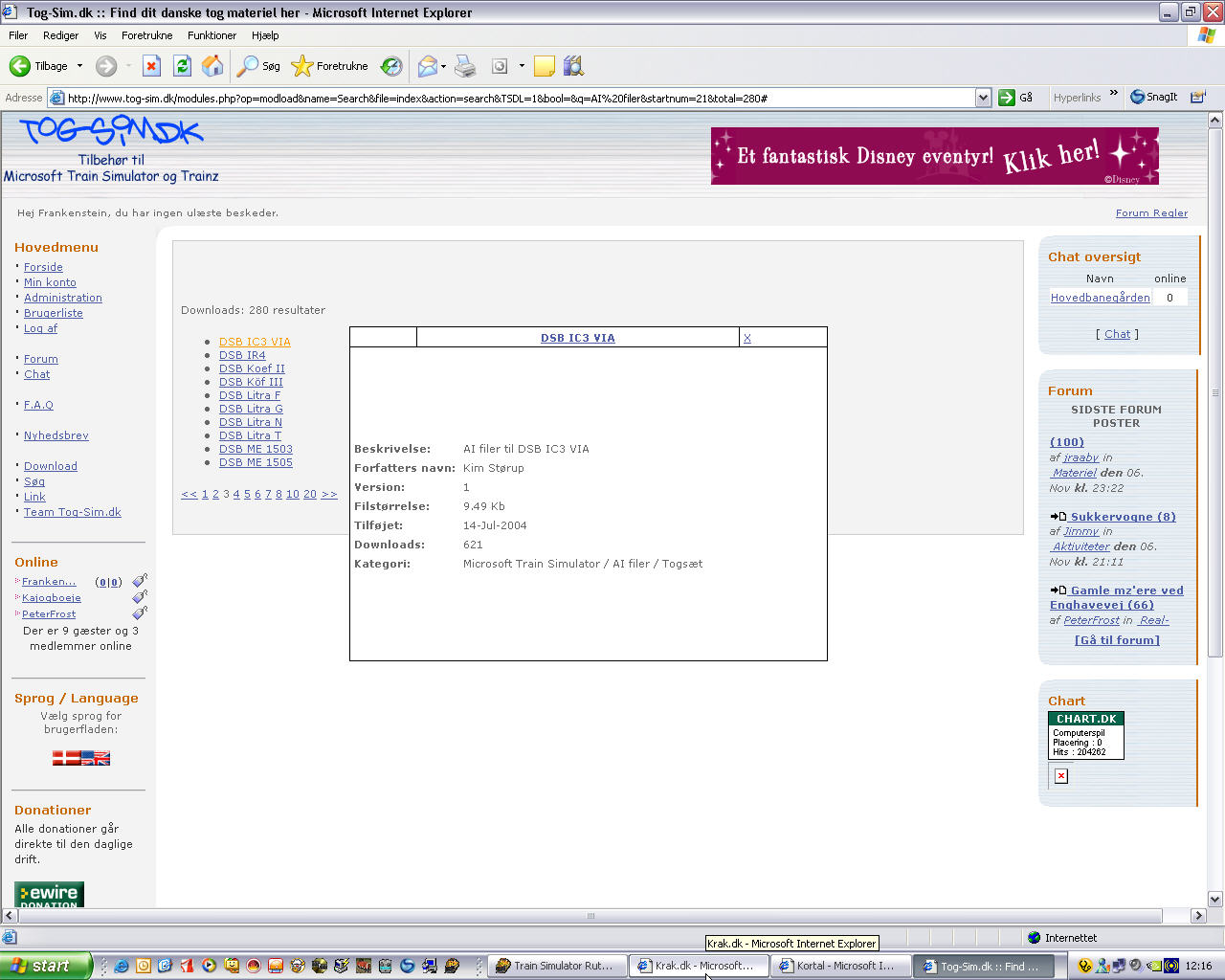
Task: Open the Filer menu
Action: point(18,35)
